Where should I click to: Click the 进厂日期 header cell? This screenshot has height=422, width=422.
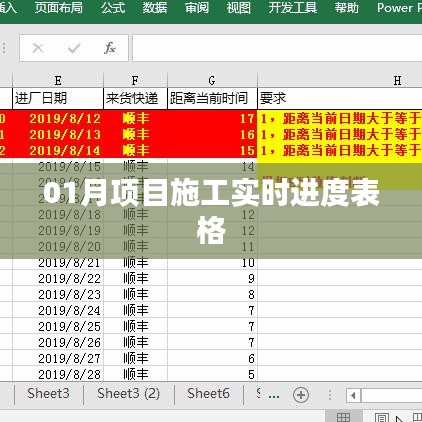click(x=58, y=98)
